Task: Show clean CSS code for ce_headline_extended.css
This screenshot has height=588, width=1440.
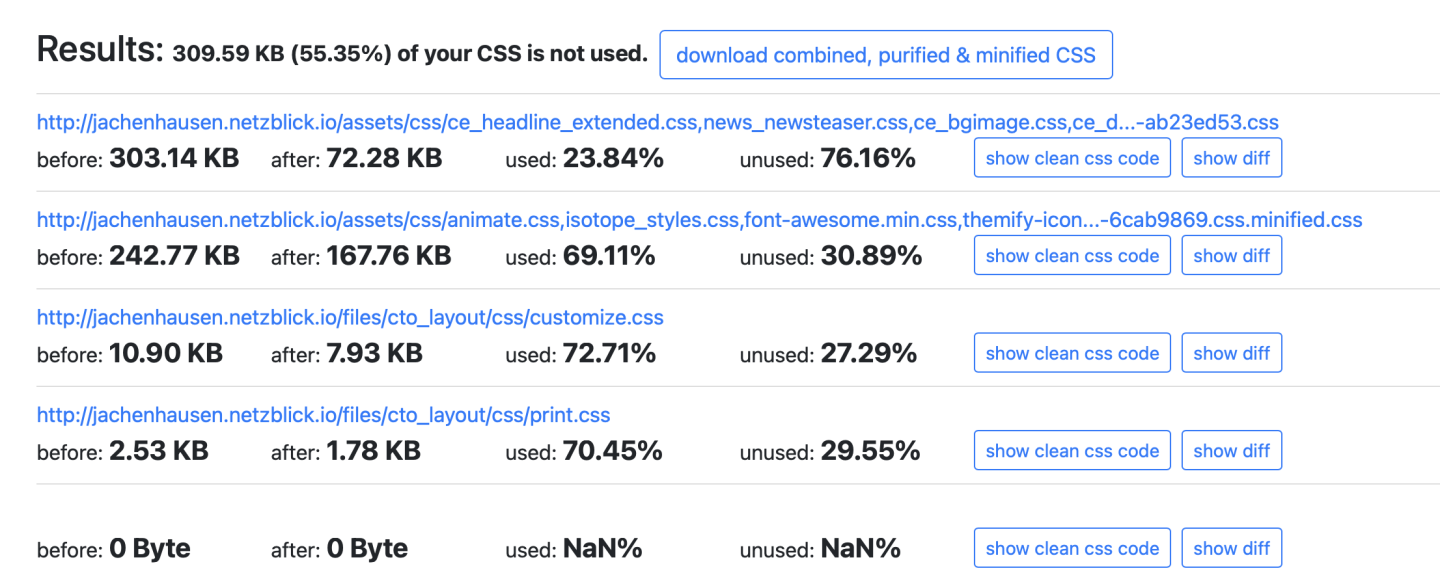Action: tap(1072, 158)
